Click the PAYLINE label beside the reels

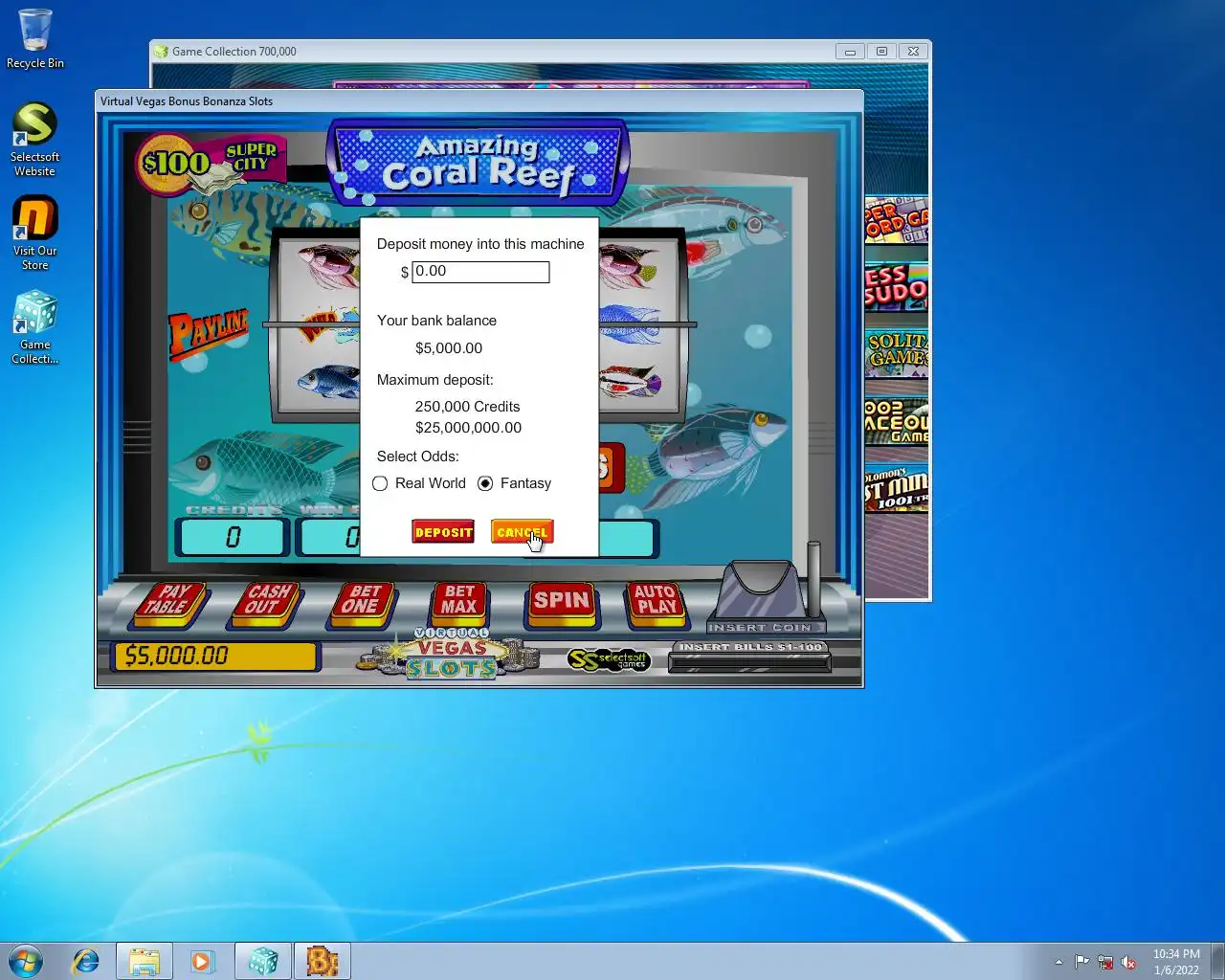coord(208,333)
